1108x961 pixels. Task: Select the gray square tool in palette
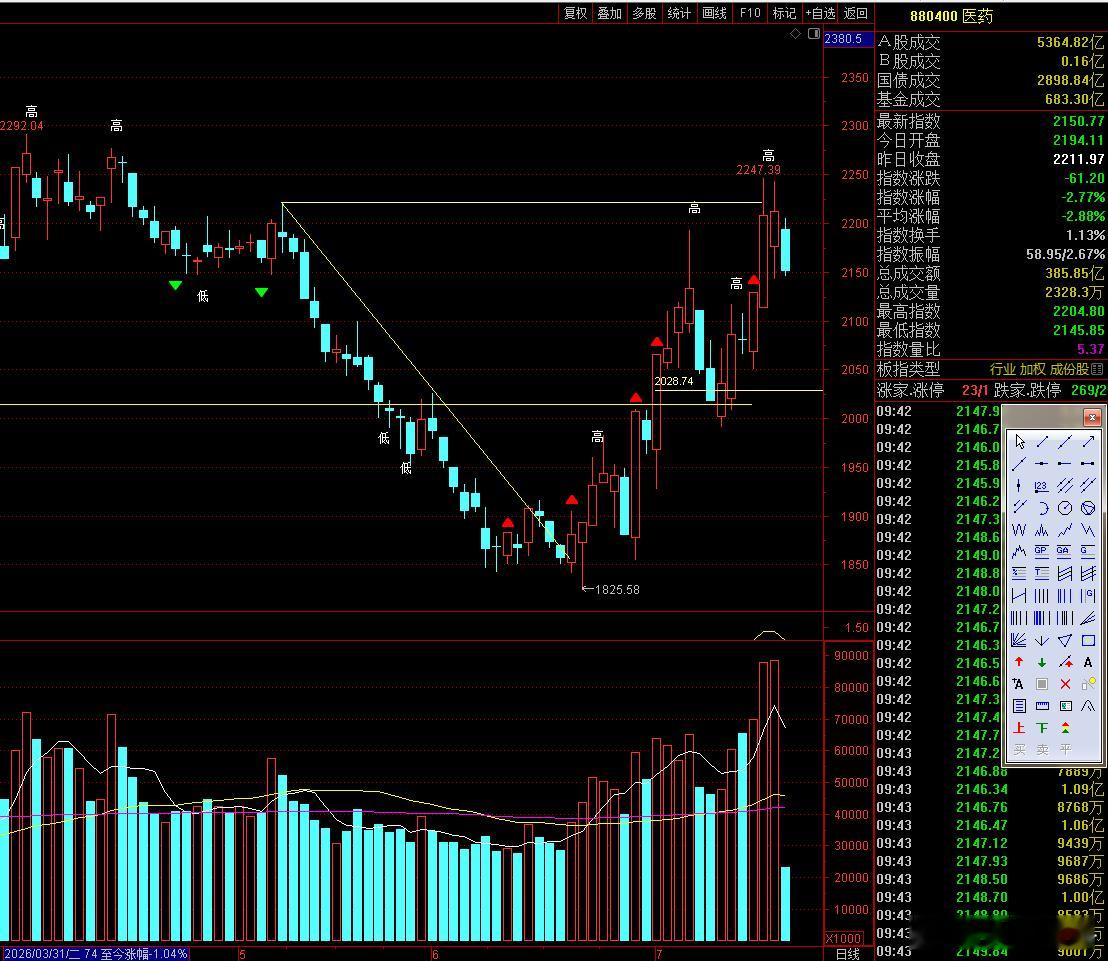pos(1042,683)
